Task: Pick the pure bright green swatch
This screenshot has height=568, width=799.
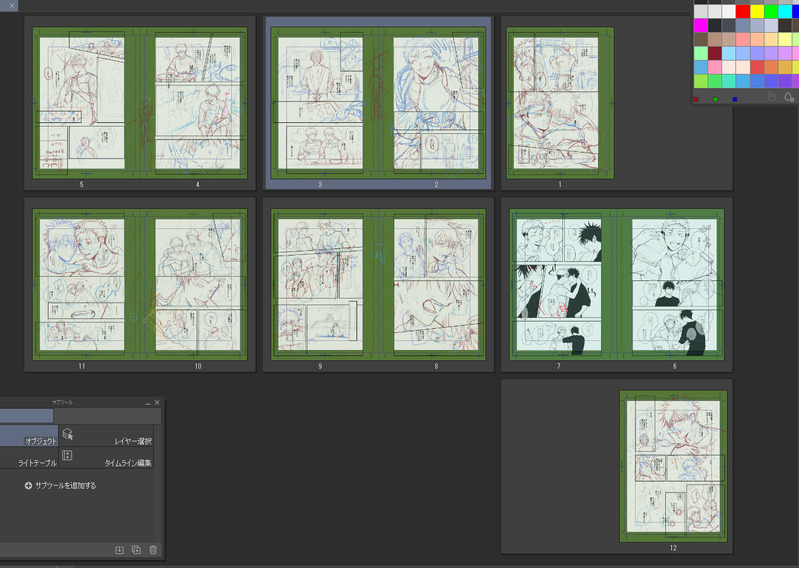Action: [x=771, y=11]
